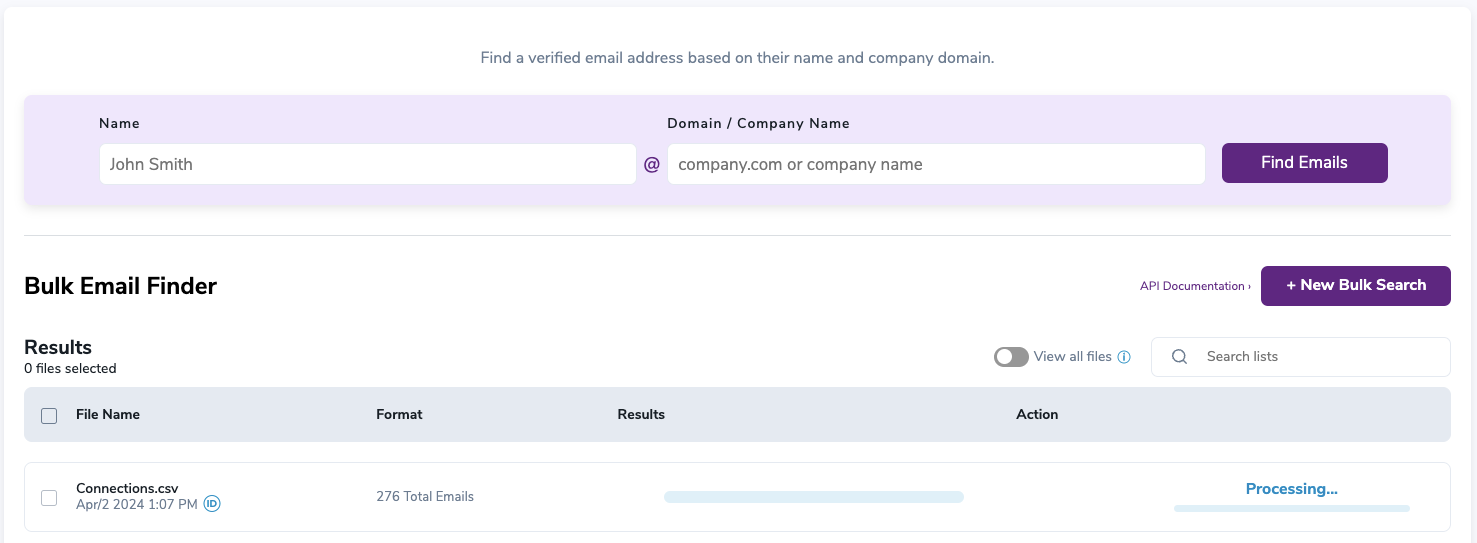The height and width of the screenshot is (543, 1477).
Task: Click the Find Emails button
Action: pyautogui.click(x=1304, y=163)
